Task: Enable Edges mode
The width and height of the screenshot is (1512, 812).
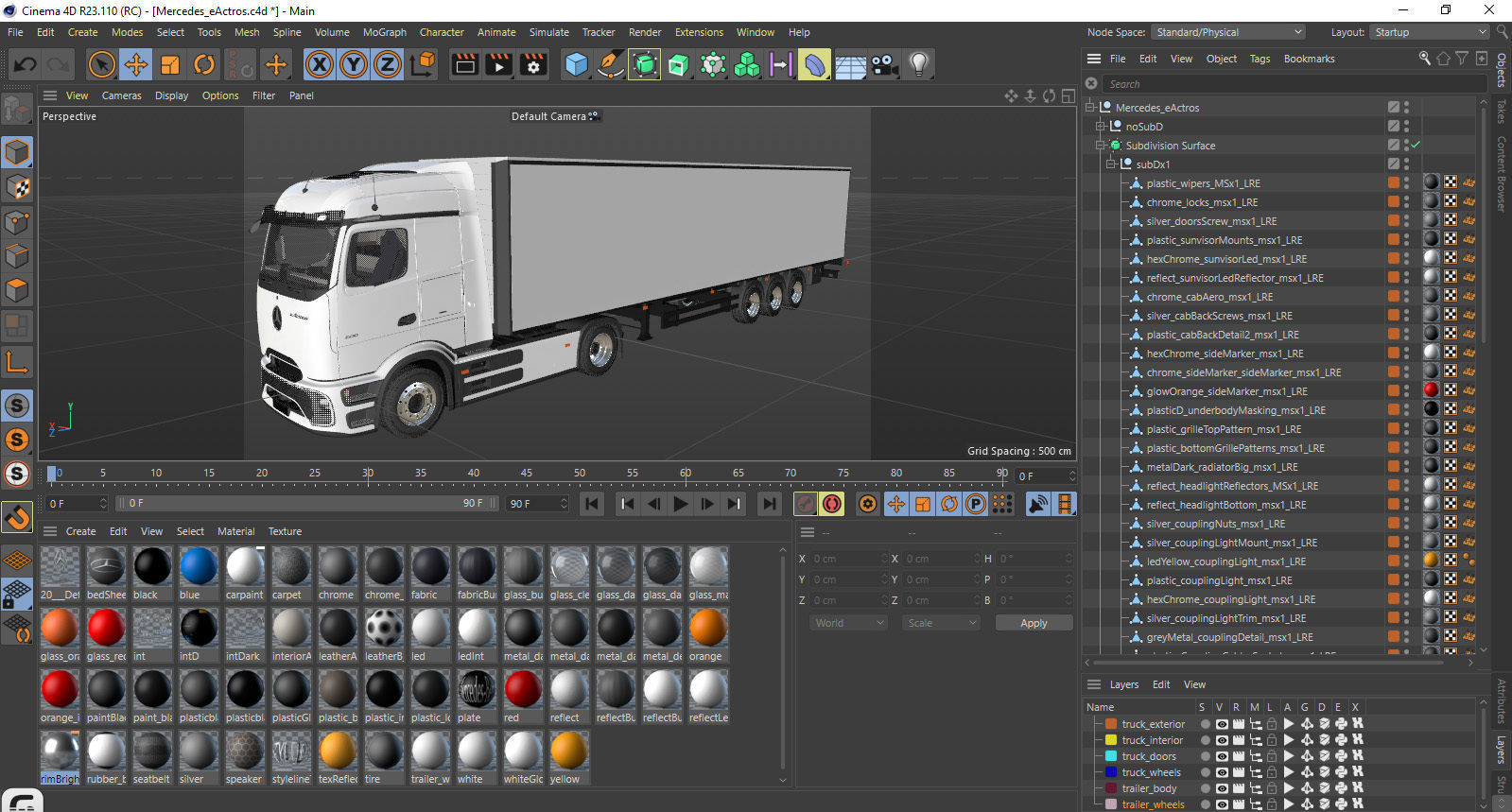Action: click(x=17, y=256)
